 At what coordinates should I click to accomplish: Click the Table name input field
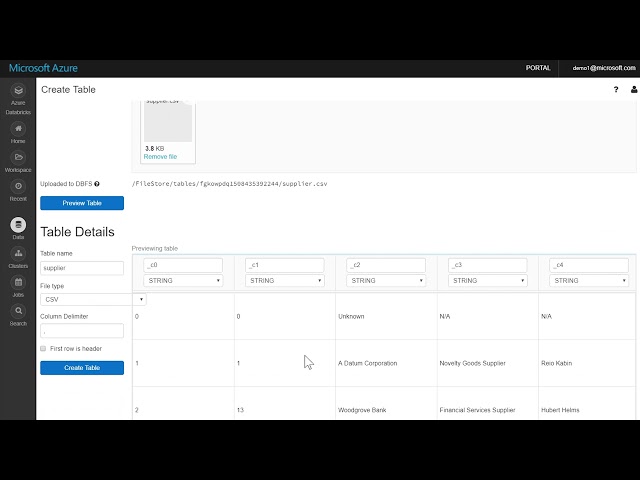pyautogui.click(x=82, y=268)
